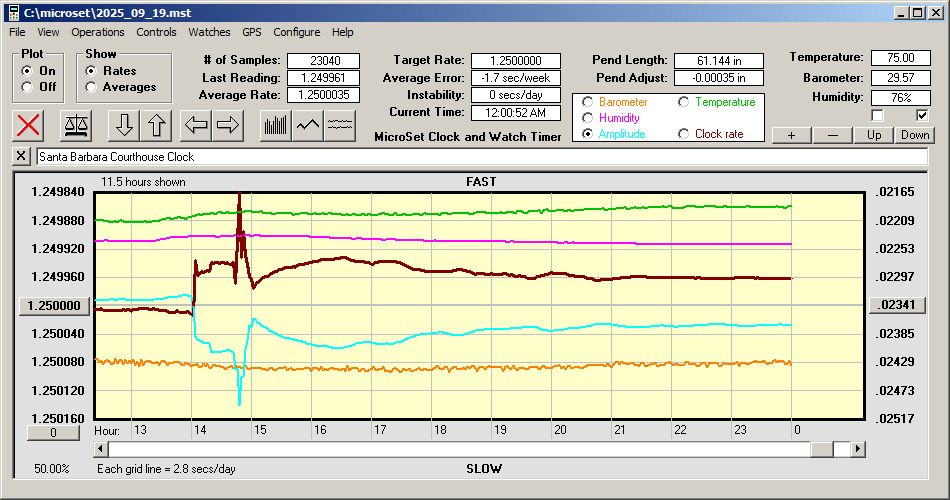Image resolution: width=950 pixels, height=500 pixels.
Task: Open the Configure menu
Action: (x=297, y=32)
